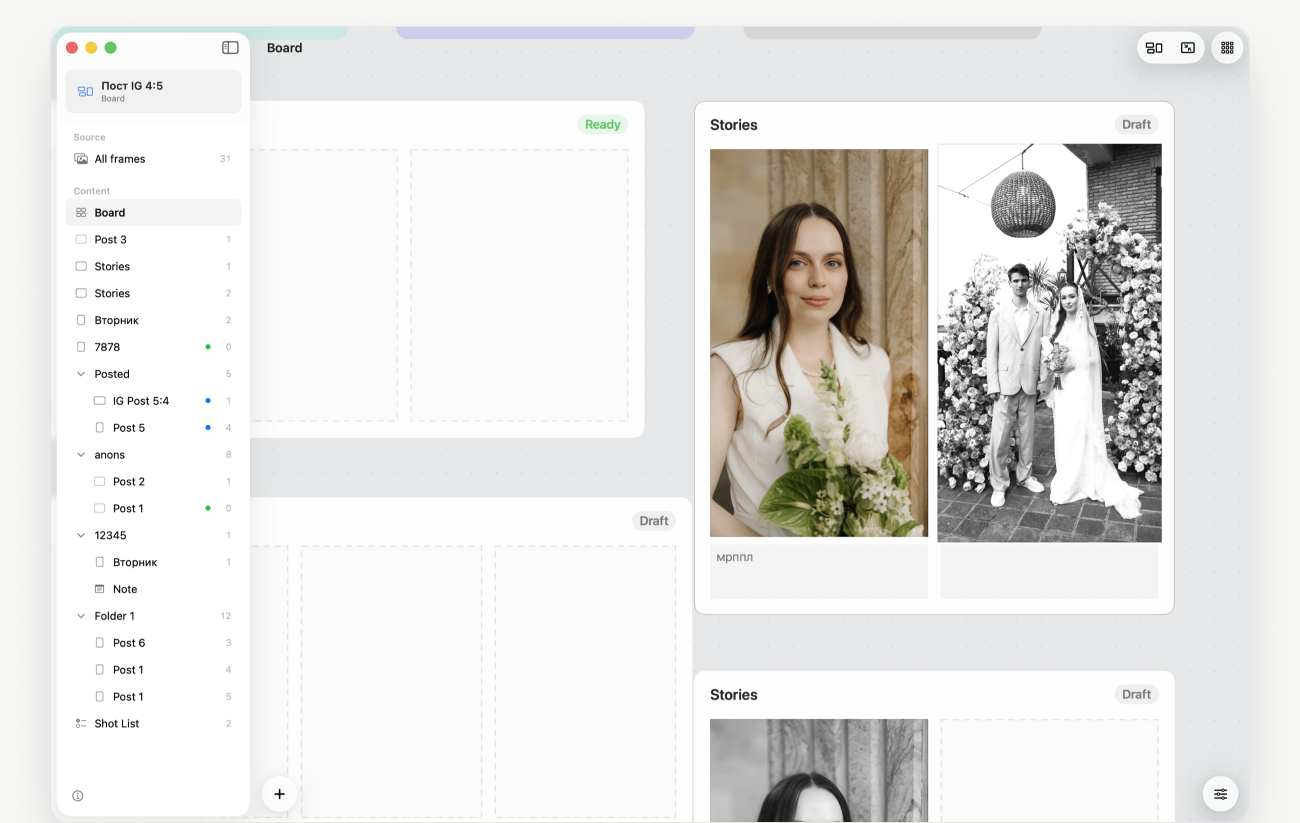1300x823 pixels.
Task: Select black-and-white portrait in bottom Stories card
Action: click(x=819, y=770)
